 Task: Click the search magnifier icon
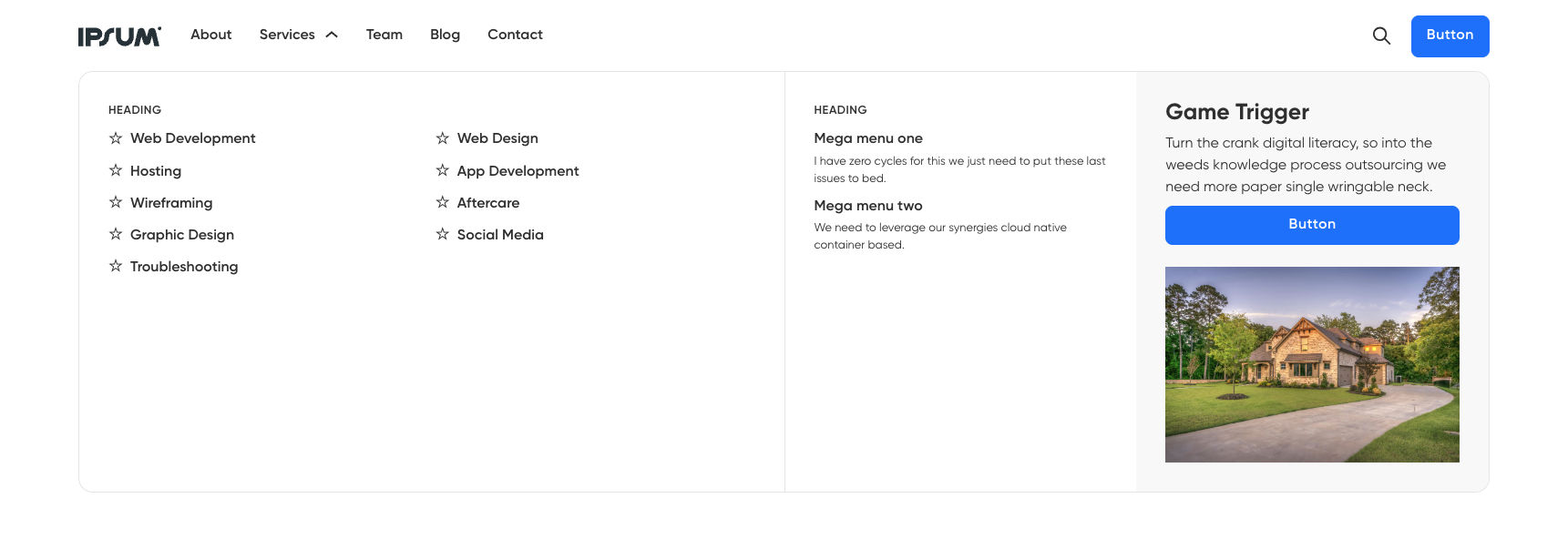coord(1381,36)
